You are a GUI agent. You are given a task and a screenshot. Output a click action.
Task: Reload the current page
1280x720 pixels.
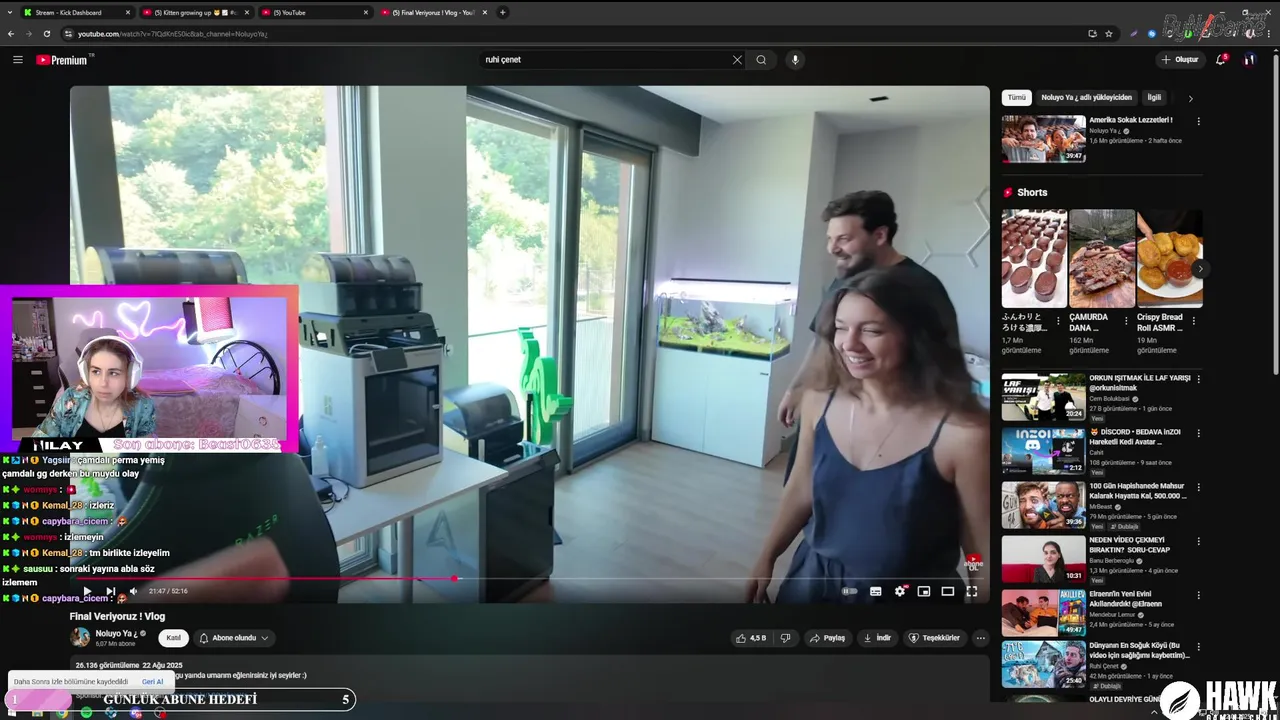(x=46, y=33)
